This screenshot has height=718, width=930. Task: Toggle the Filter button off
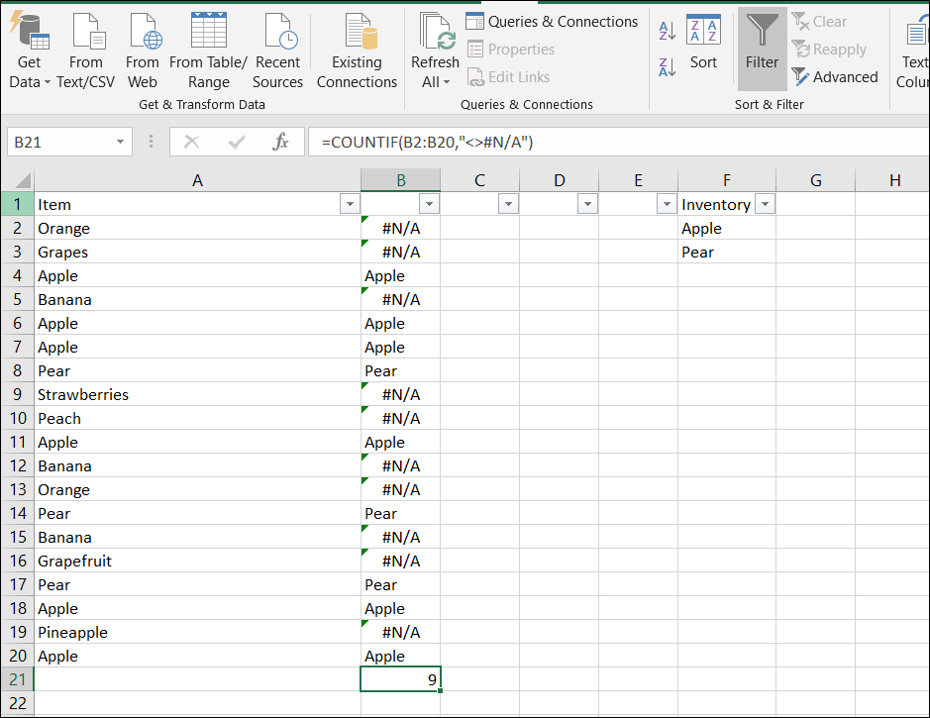(x=761, y=50)
